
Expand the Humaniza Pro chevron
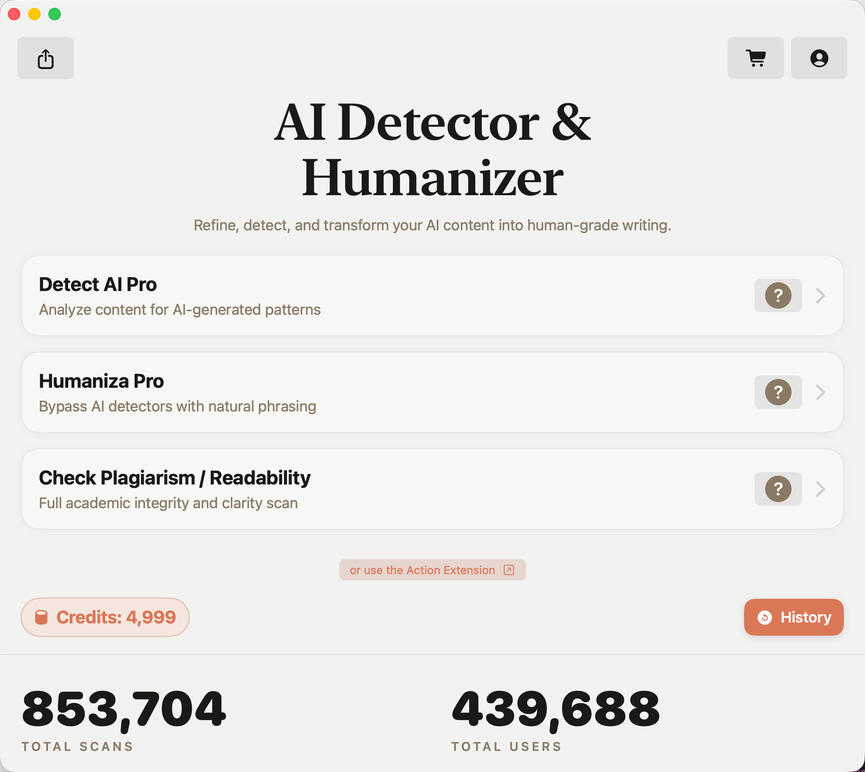click(x=820, y=392)
